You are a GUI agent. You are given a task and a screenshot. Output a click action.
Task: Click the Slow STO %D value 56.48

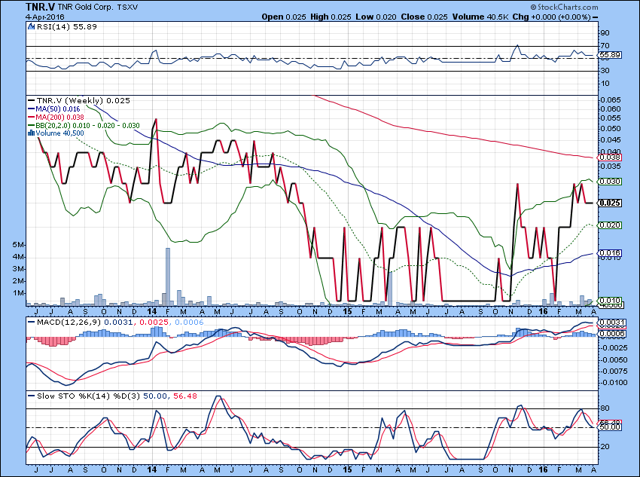[x=185, y=396]
